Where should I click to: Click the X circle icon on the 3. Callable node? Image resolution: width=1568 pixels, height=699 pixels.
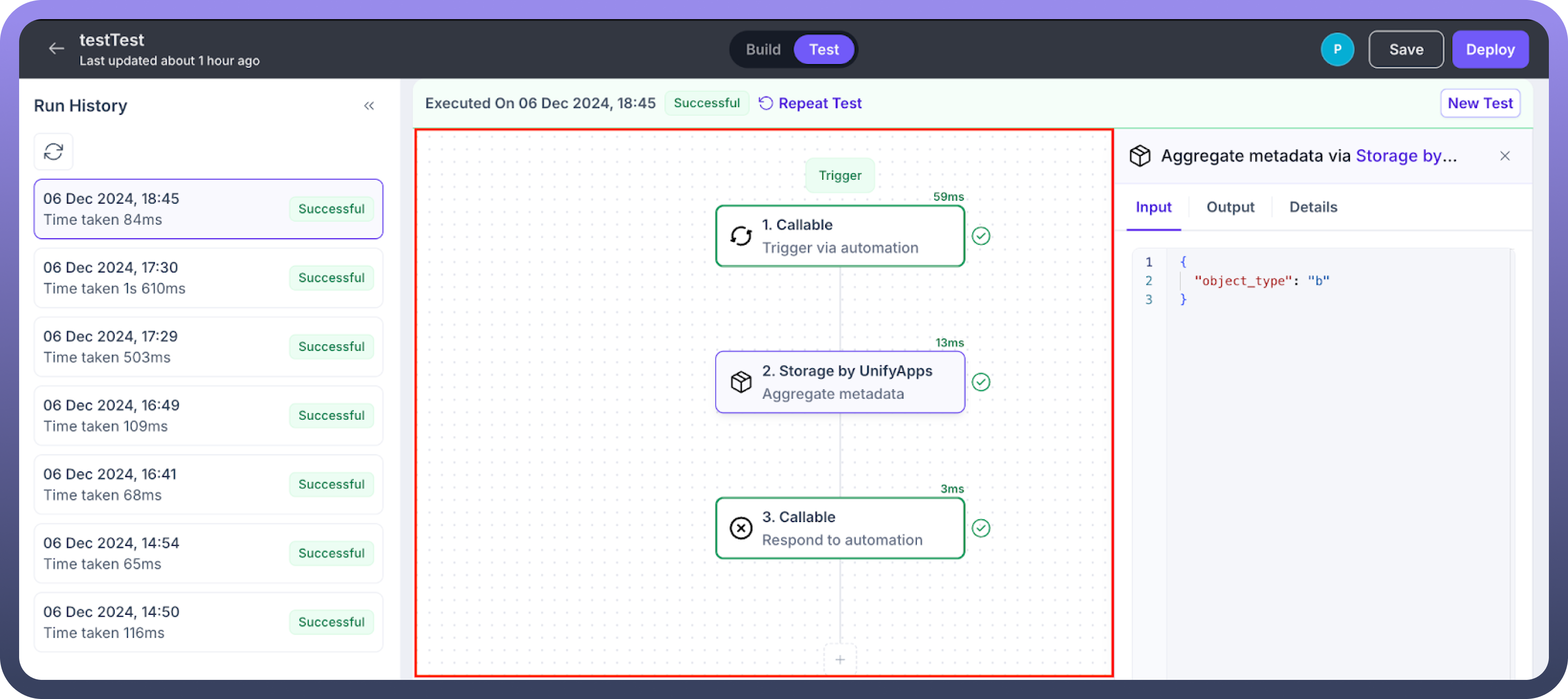click(x=741, y=528)
